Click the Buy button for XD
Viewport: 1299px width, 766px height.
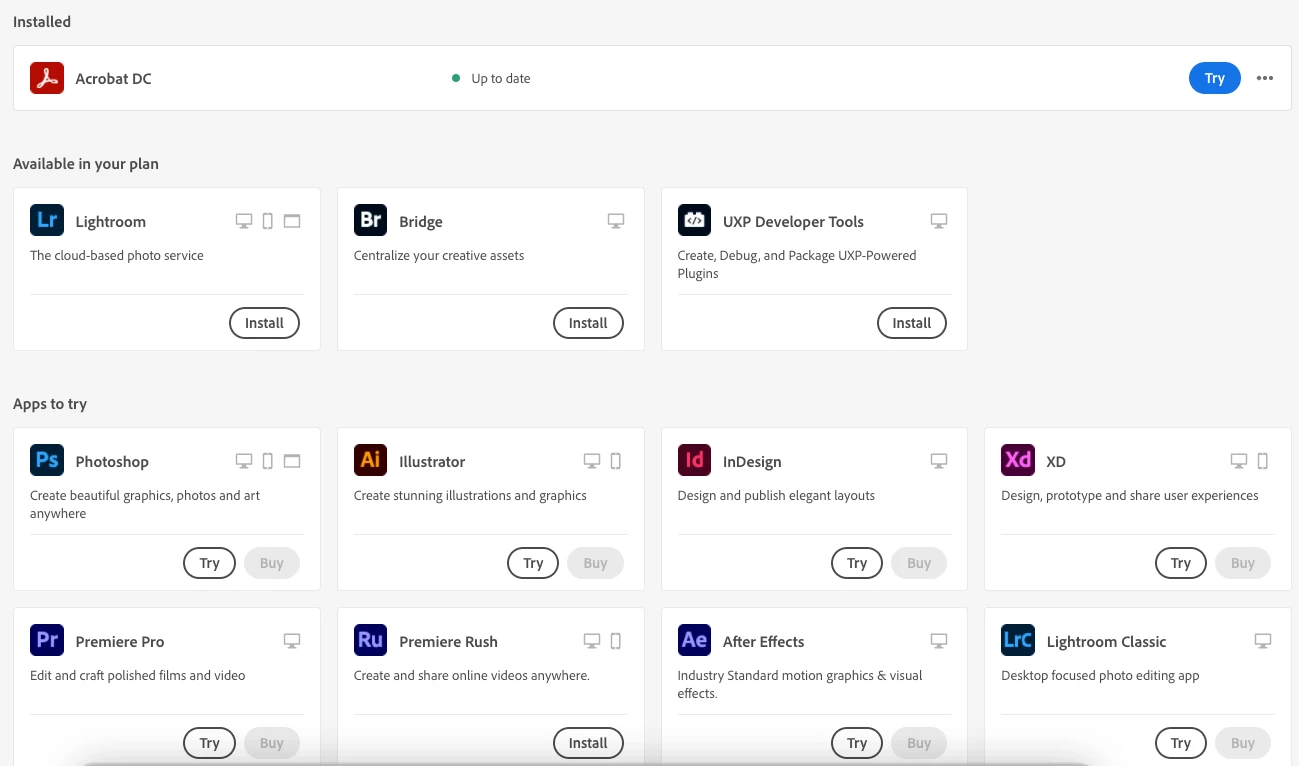click(1243, 563)
